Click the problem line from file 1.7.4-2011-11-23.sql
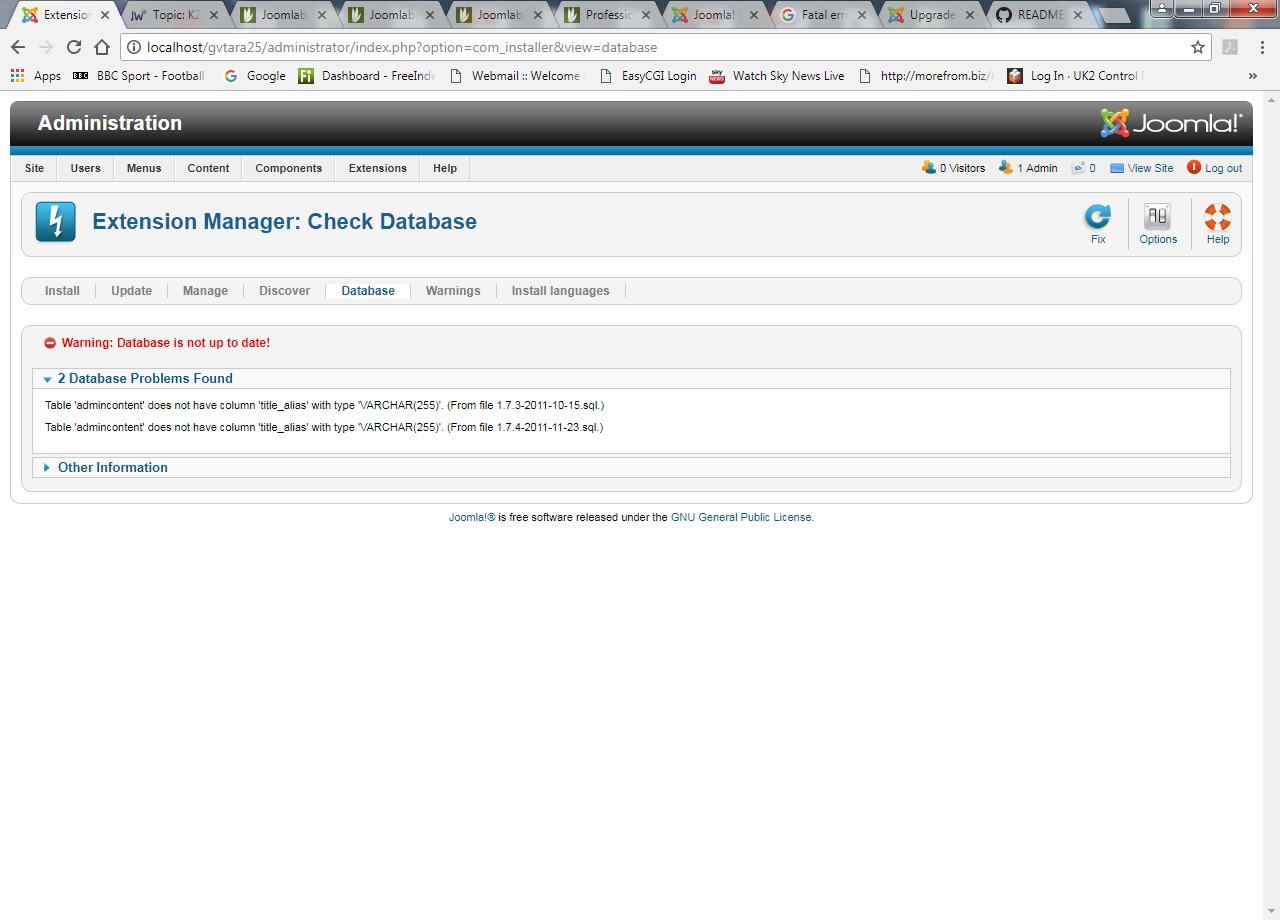The height and width of the screenshot is (920, 1280). (324, 427)
